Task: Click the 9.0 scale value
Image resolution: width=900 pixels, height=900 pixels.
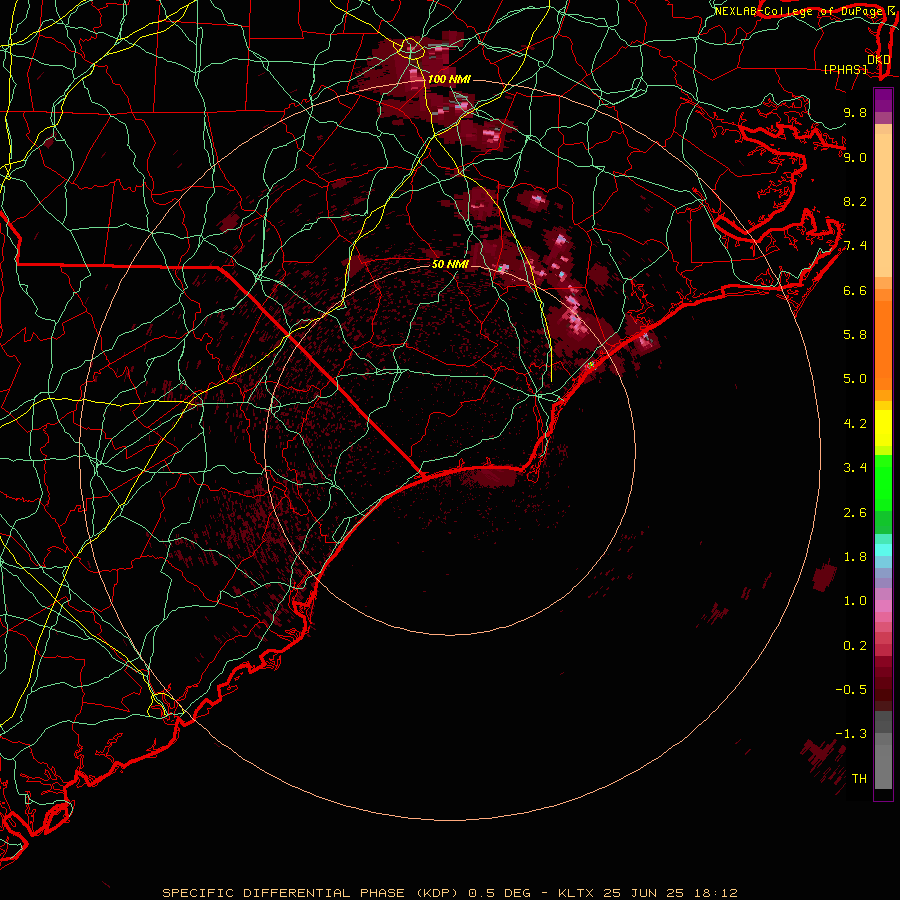Action: 855,157
